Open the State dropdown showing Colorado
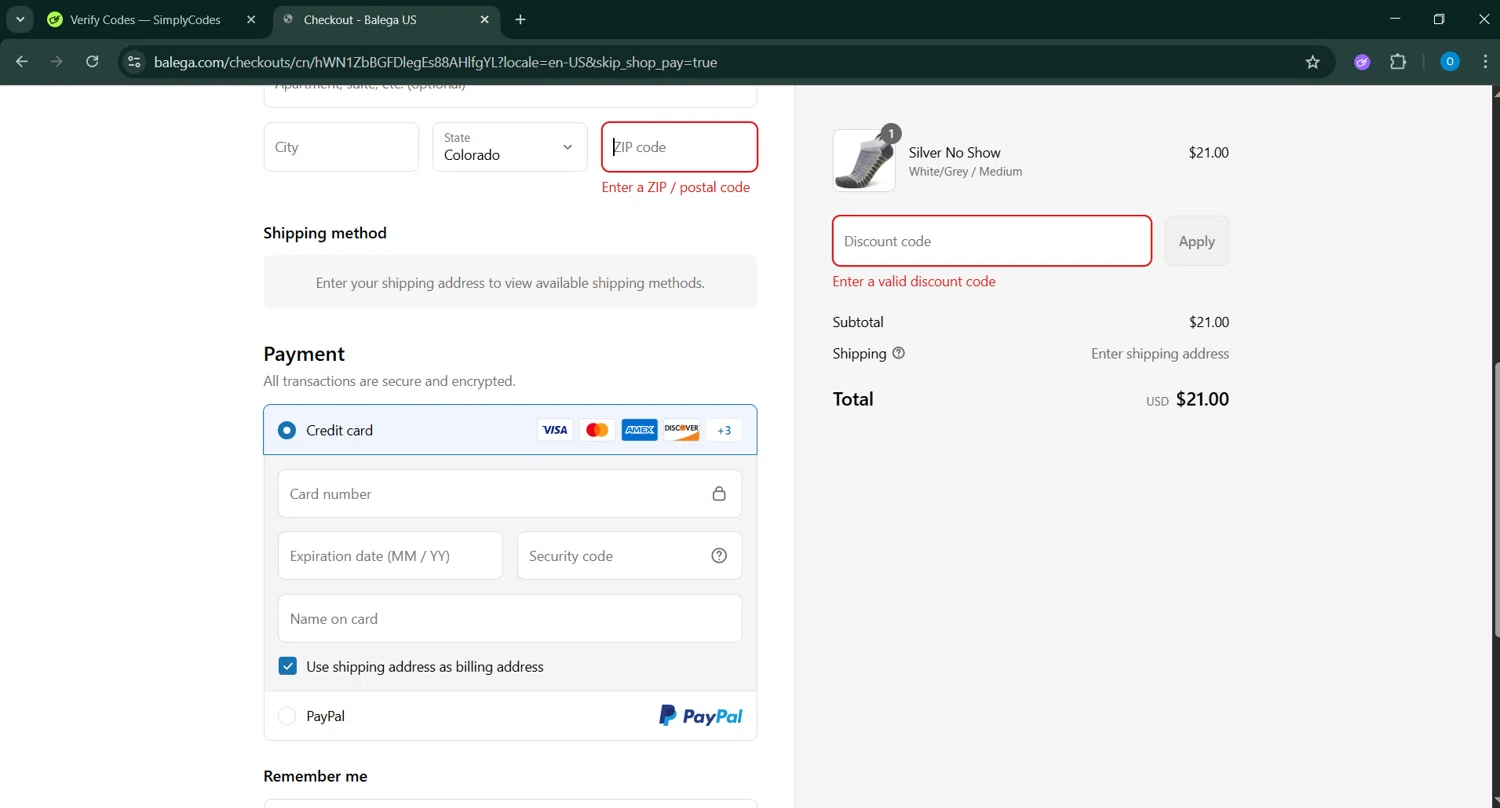This screenshot has width=1500, height=808. (x=510, y=147)
